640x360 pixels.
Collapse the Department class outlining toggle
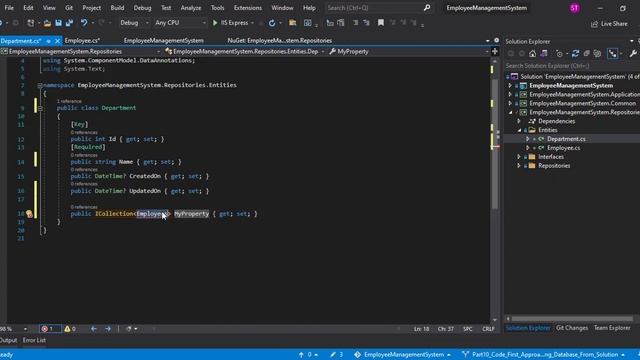(x=40, y=108)
